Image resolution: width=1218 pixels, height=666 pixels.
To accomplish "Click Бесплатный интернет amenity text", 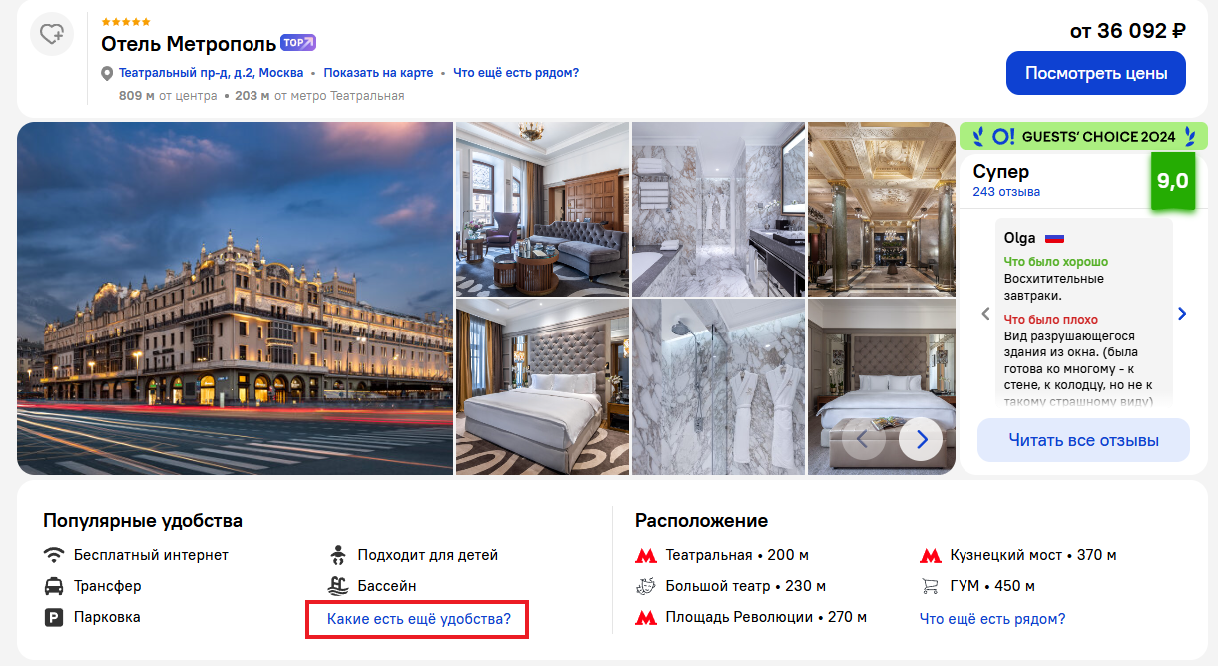I will (x=151, y=554).
